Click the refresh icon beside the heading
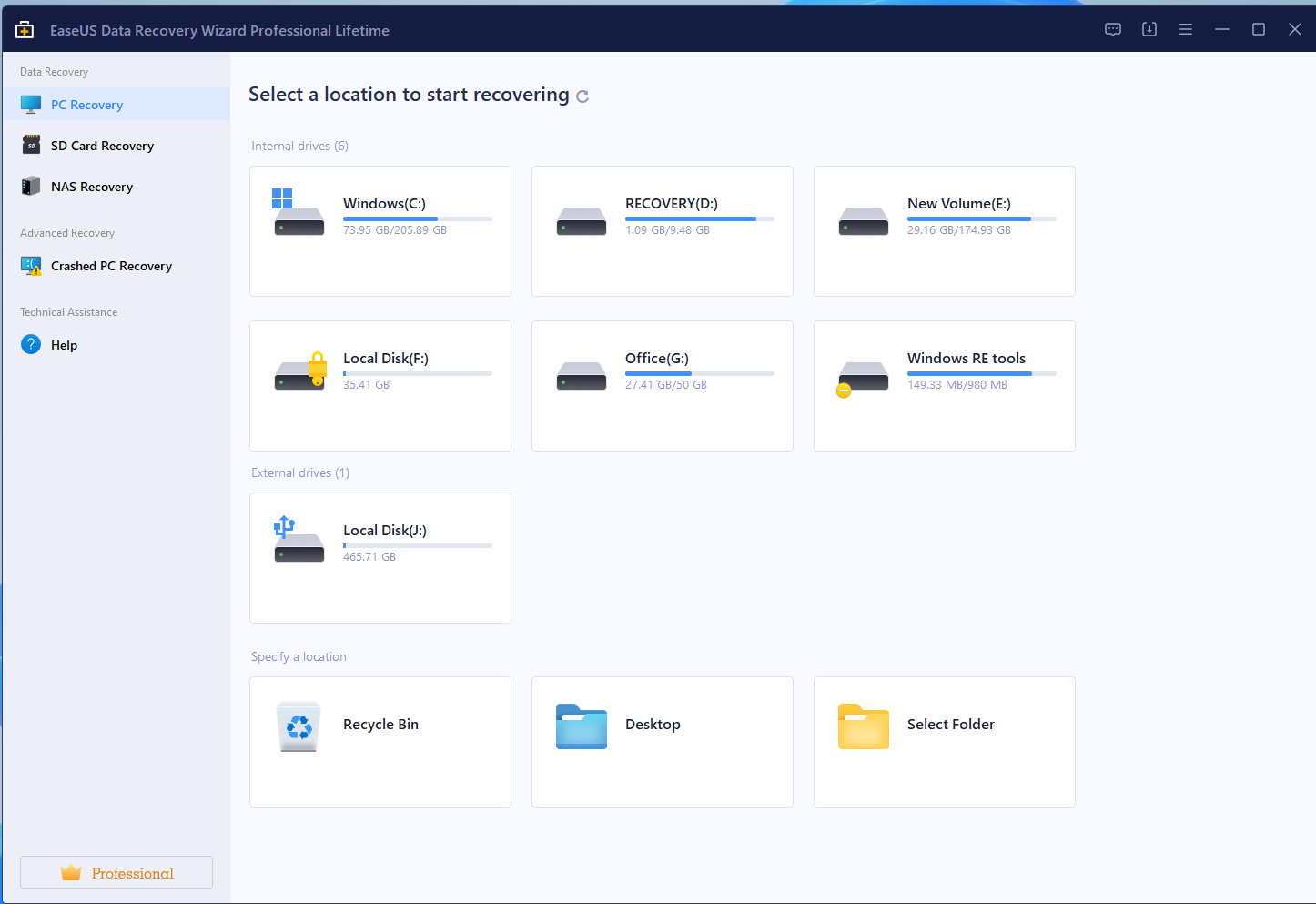Viewport: 1316px width, 904px height. coord(582,96)
